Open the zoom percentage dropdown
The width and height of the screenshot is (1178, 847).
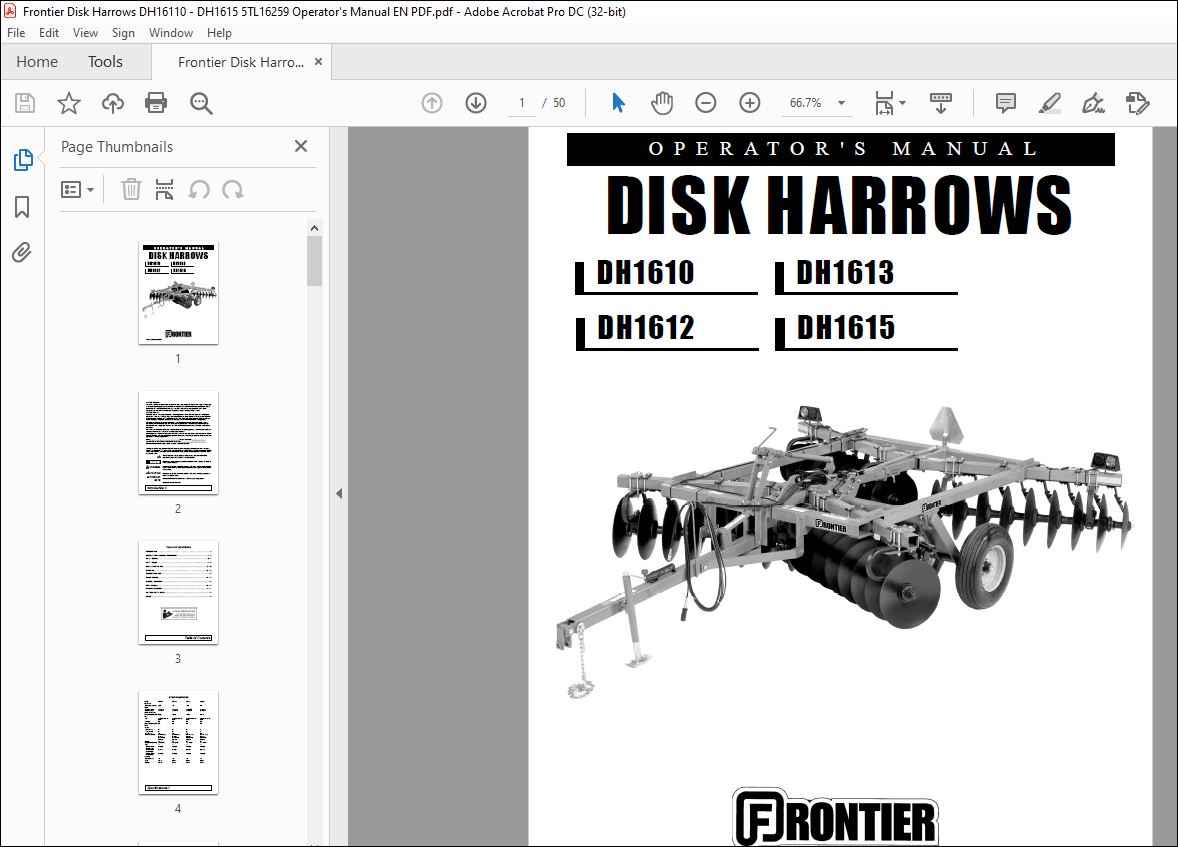[x=841, y=103]
